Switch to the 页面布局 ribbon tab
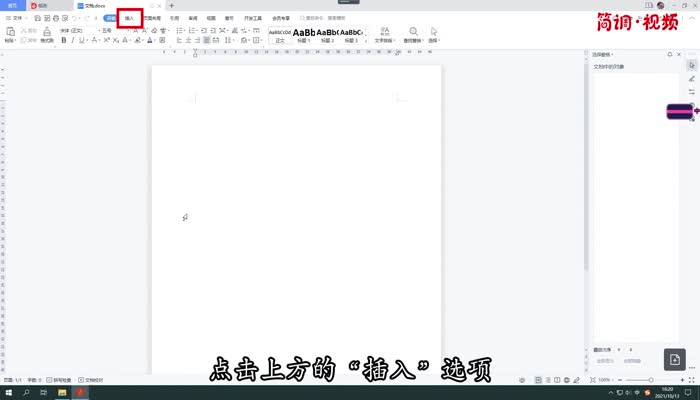Viewport: 700px width, 400px height. (x=152, y=18)
